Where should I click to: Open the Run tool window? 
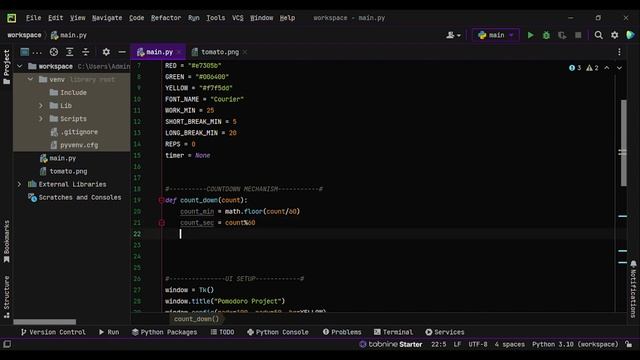pyautogui.click(x=109, y=332)
